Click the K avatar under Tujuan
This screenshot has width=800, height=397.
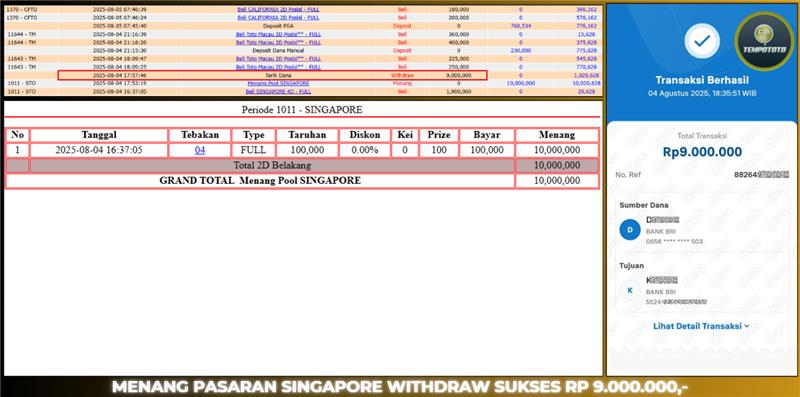point(630,290)
